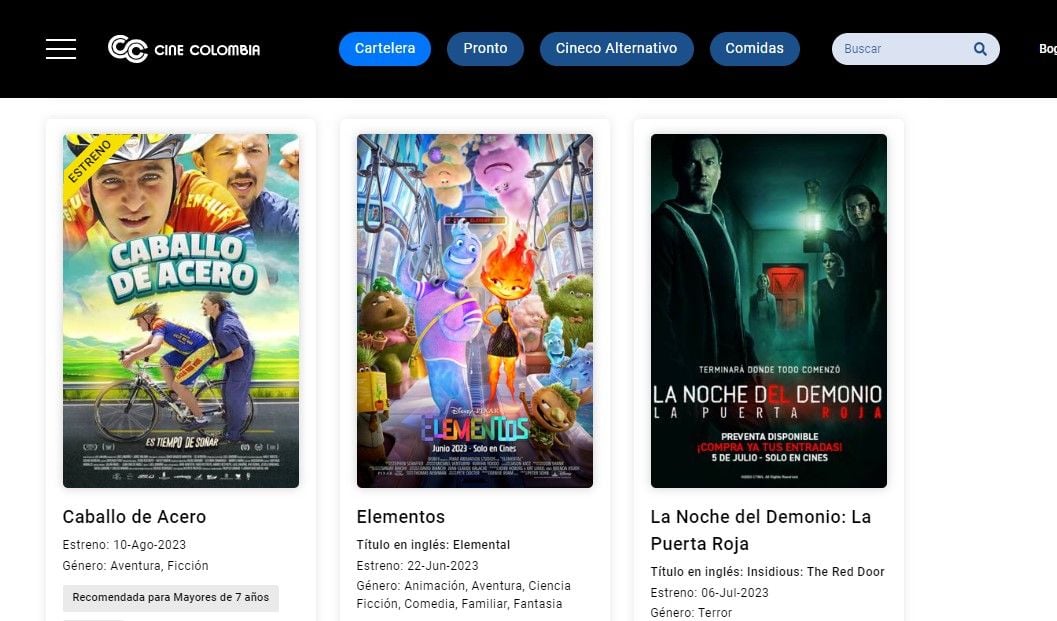Image resolution: width=1057 pixels, height=621 pixels.
Task: Open the Cineco Alternativo page
Action: (x=616, y=47)
